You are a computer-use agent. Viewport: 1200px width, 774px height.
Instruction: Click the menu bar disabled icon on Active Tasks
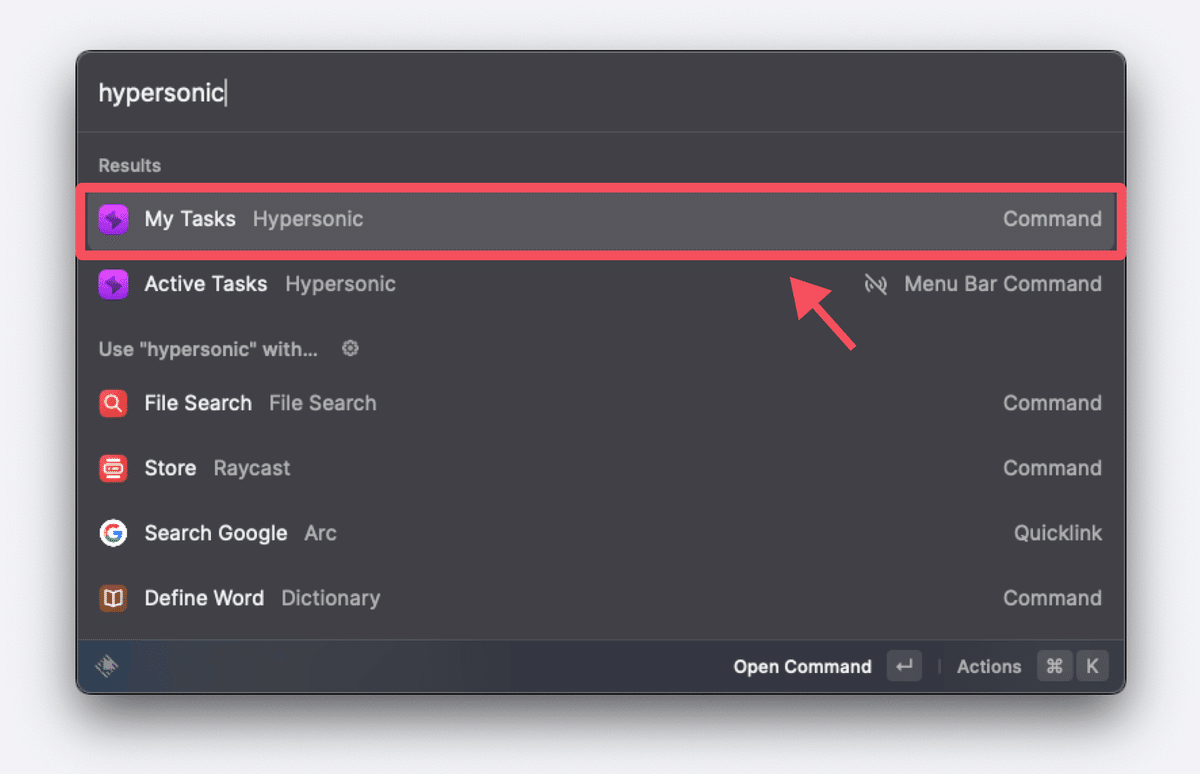[876, 284]
